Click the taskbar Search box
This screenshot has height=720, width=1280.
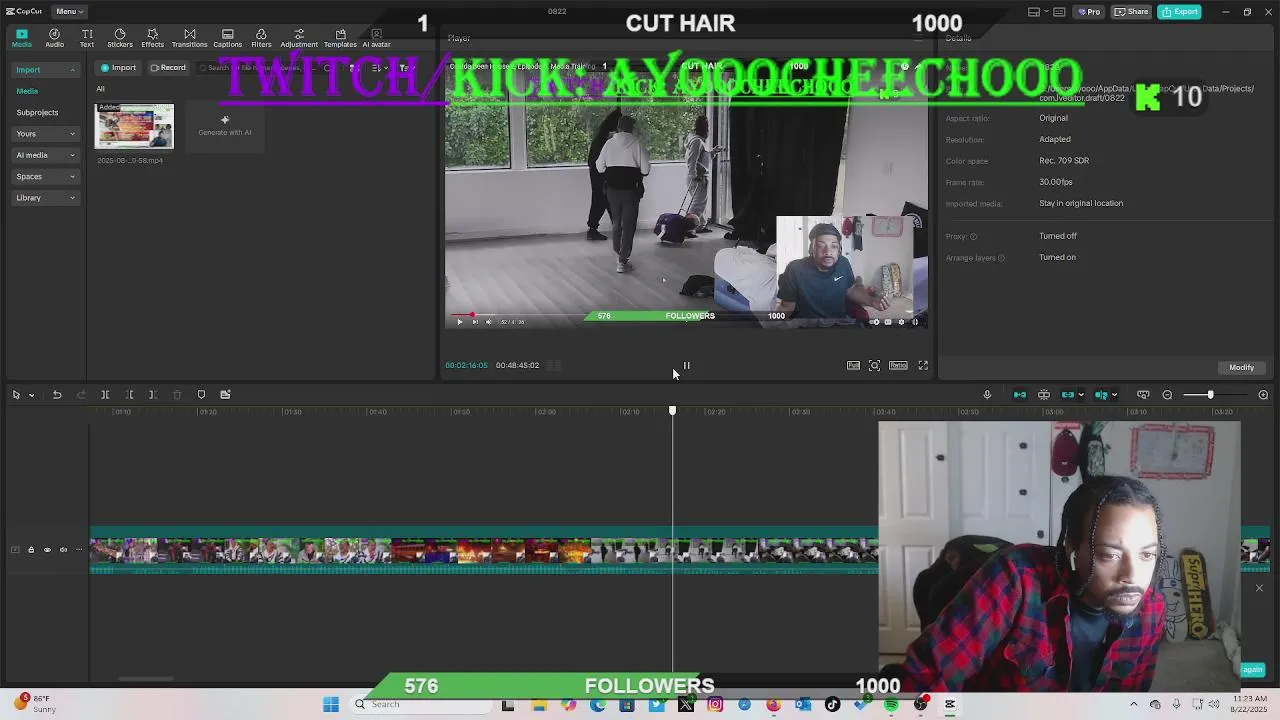(420, 705)
